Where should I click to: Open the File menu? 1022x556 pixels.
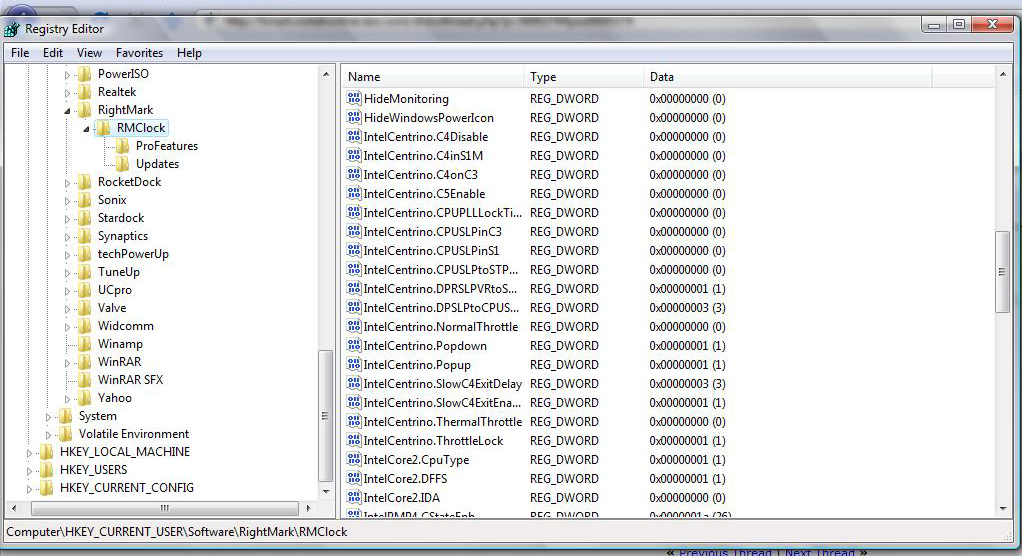20,53
